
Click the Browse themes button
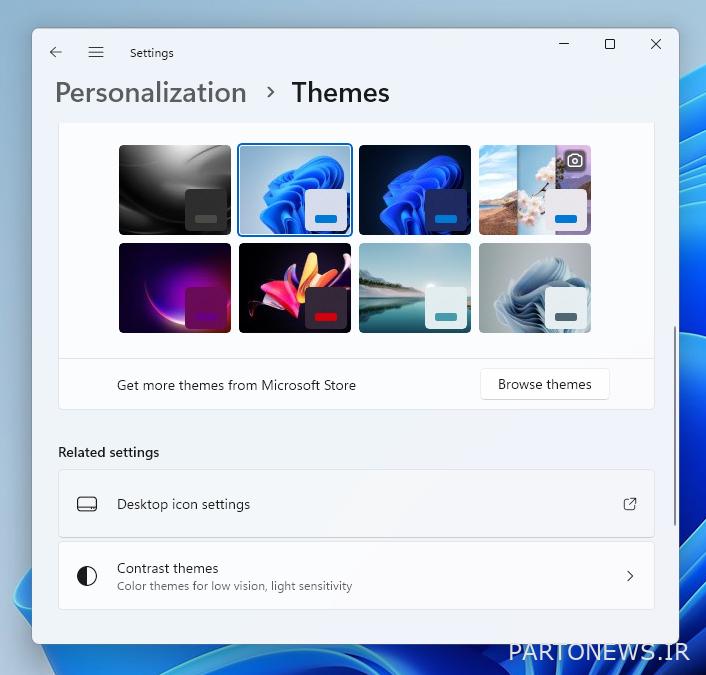544,384
